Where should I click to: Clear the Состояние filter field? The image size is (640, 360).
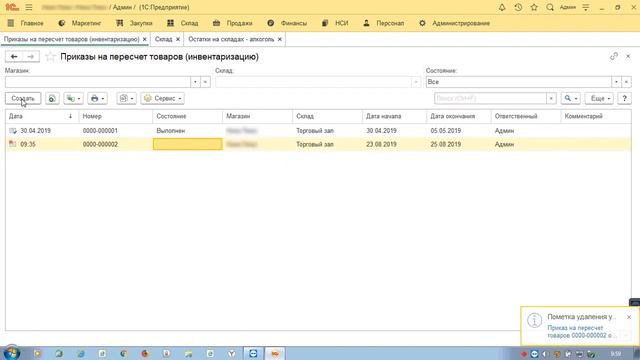(x=626, y=82)
